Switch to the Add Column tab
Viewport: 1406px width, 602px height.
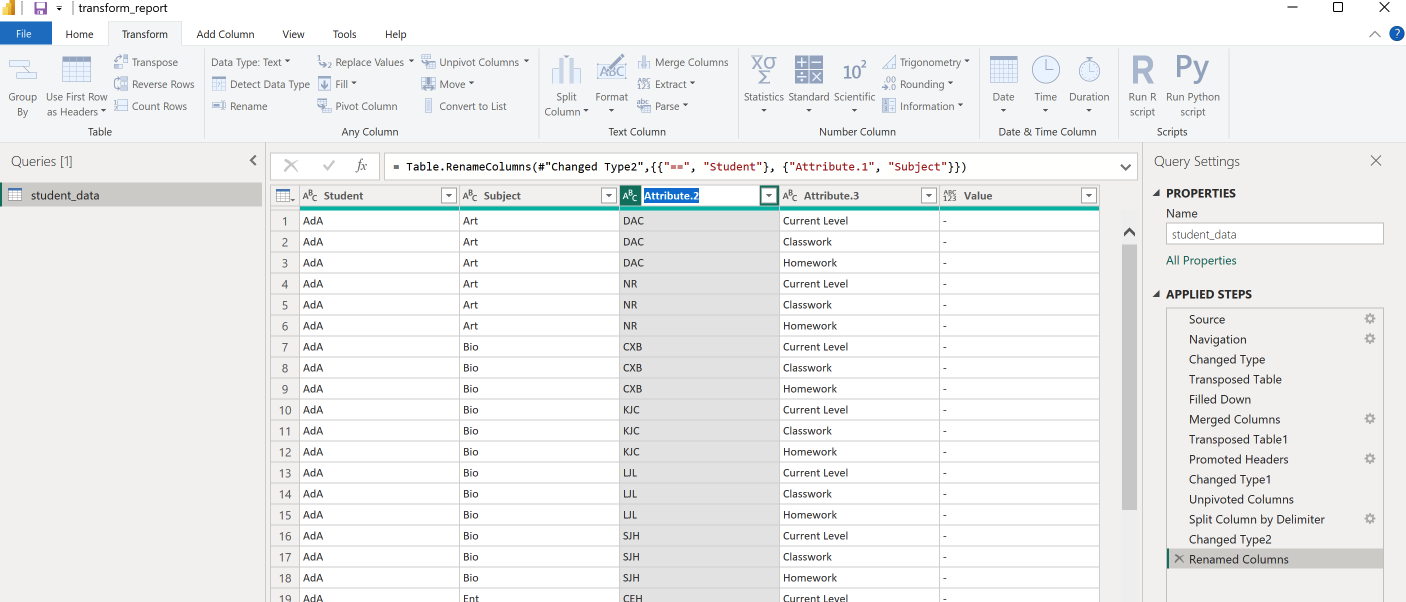point(225,34)
